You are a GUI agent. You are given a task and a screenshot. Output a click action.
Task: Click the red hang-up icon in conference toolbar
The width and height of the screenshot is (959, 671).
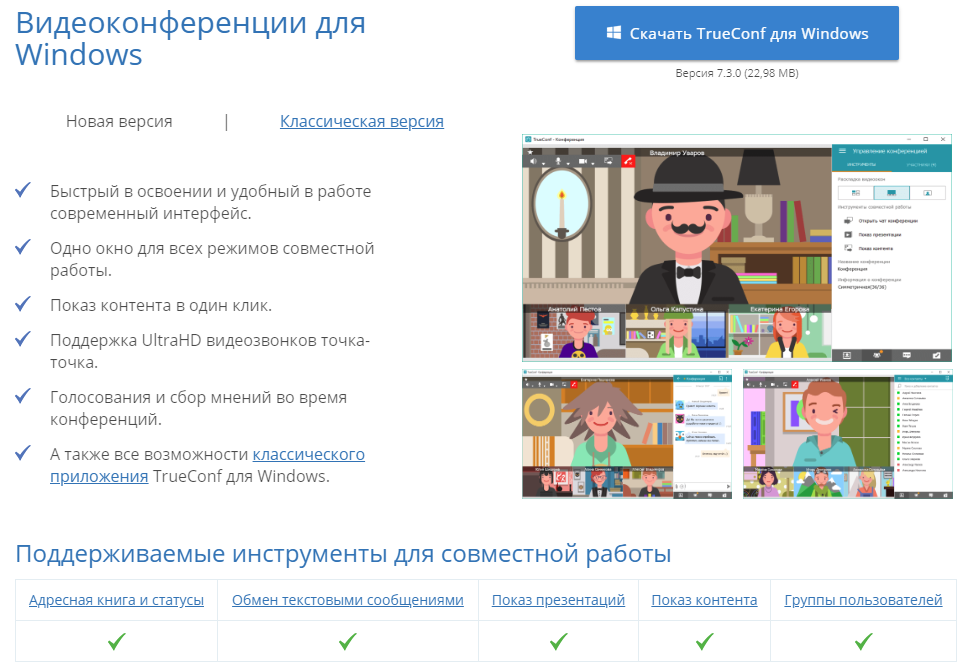[628, 160]
